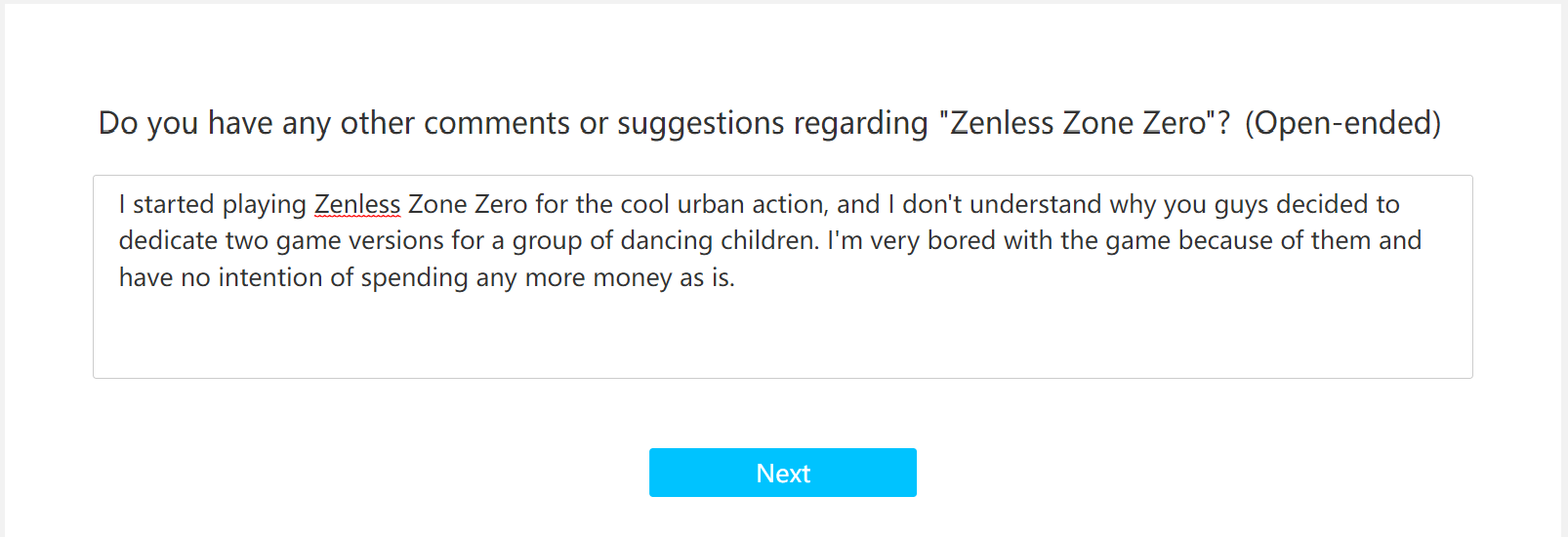
Task: Click "(Open-ended)" in the question heading
Action: click(x=1342, y=123)
